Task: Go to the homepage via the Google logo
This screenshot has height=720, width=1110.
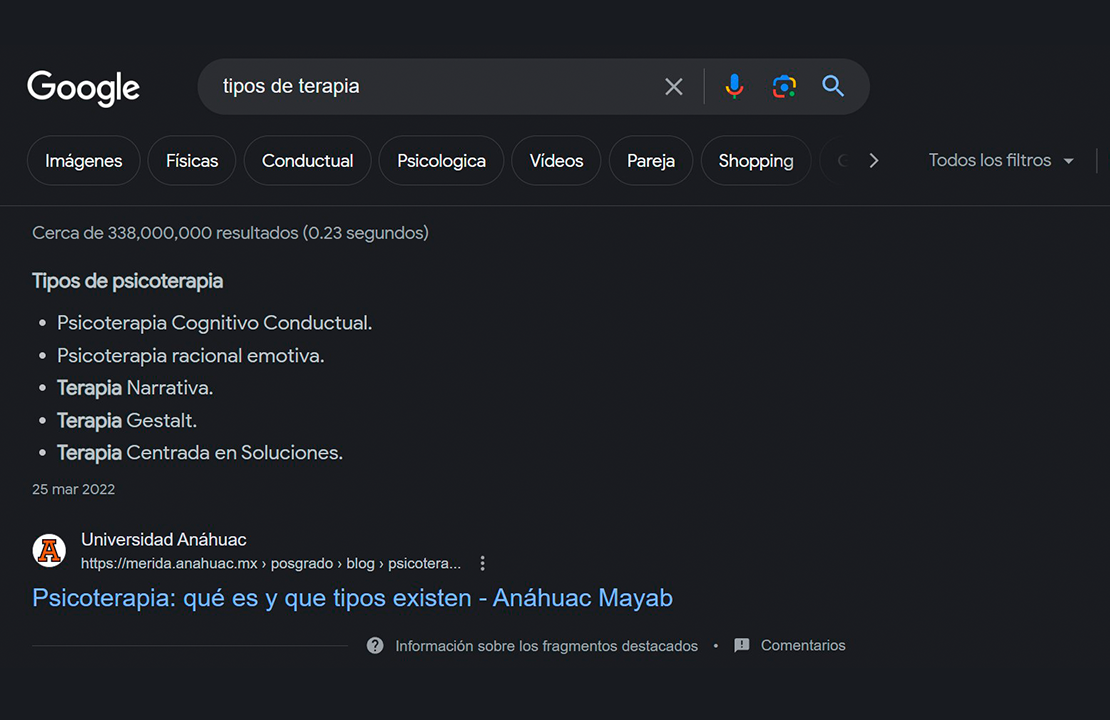Action: 83,88
